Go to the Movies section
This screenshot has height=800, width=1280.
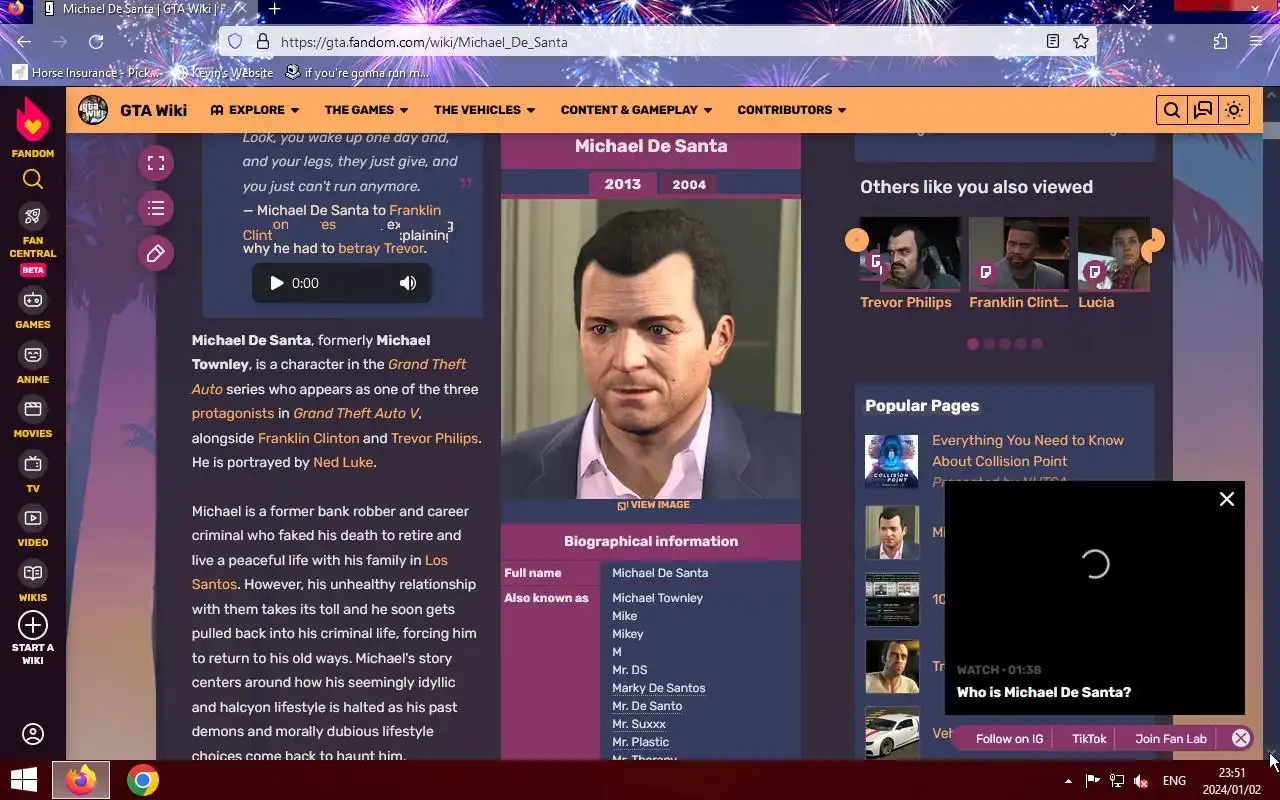point(33,418)
